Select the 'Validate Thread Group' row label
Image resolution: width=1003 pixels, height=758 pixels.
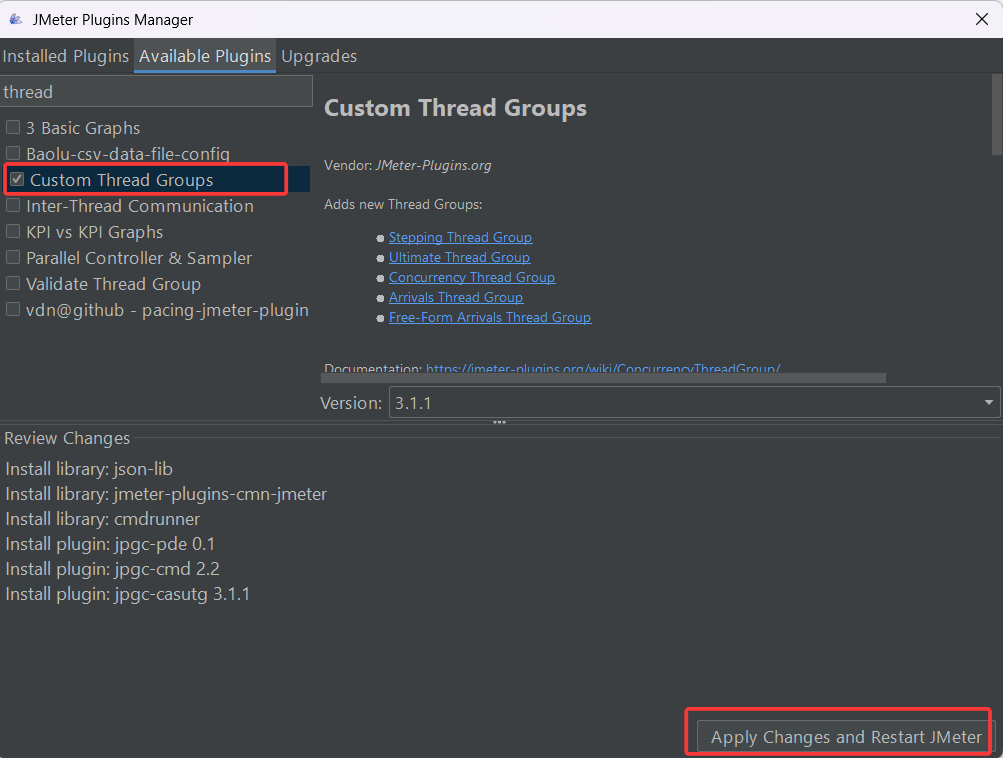click(x=113, y=284)
